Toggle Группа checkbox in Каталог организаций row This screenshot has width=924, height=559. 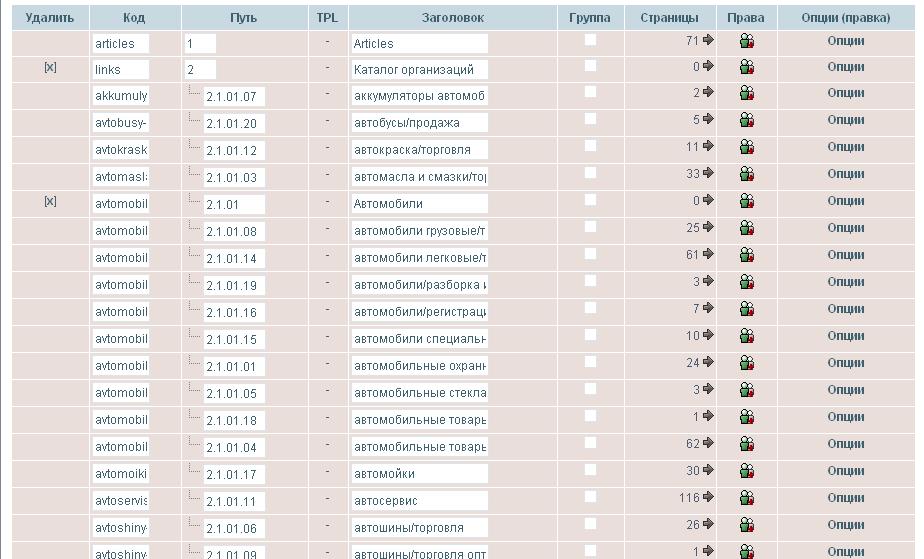coord(590,66)
